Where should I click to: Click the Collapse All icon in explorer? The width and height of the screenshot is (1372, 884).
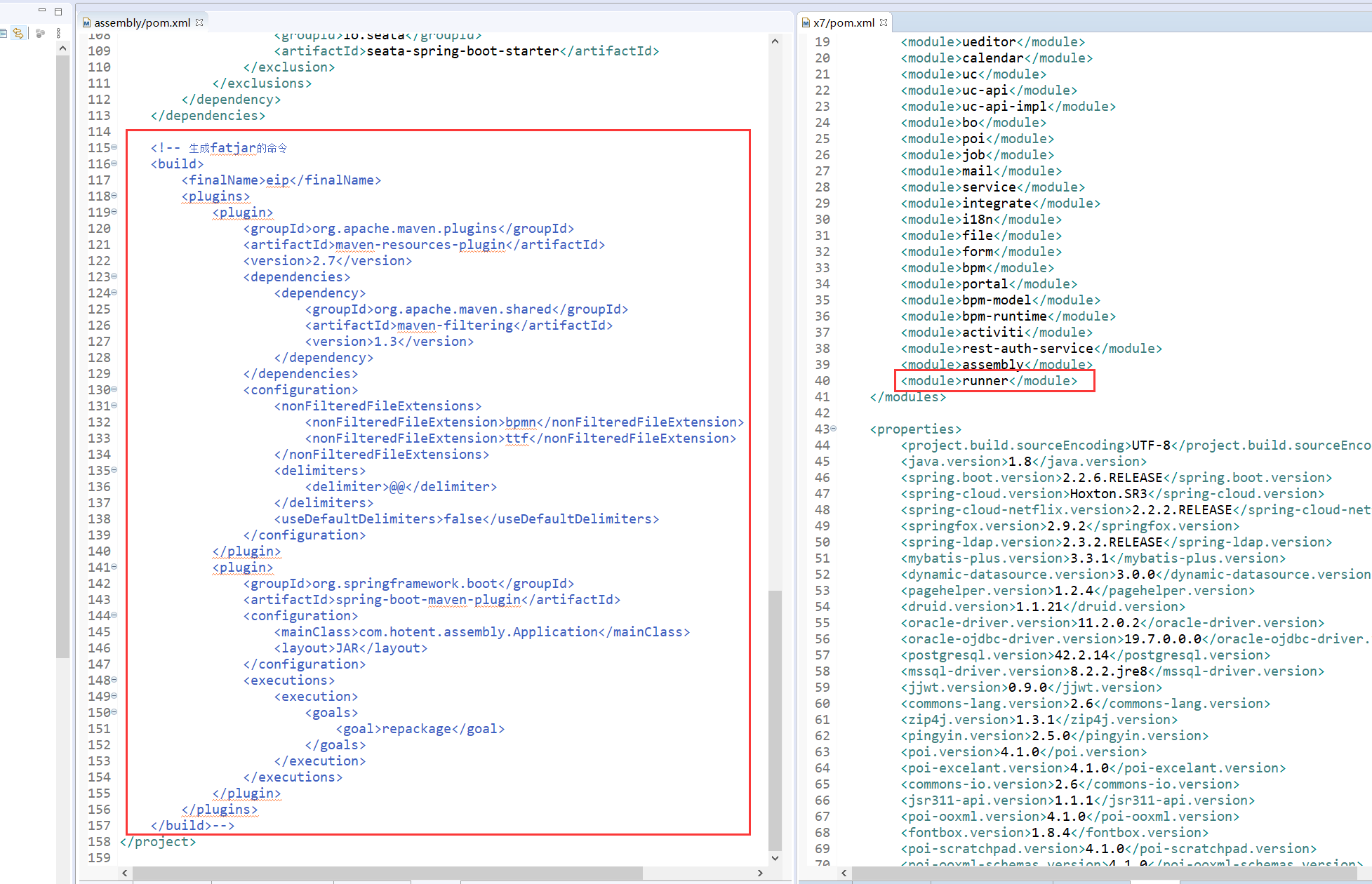click(3, 33)
